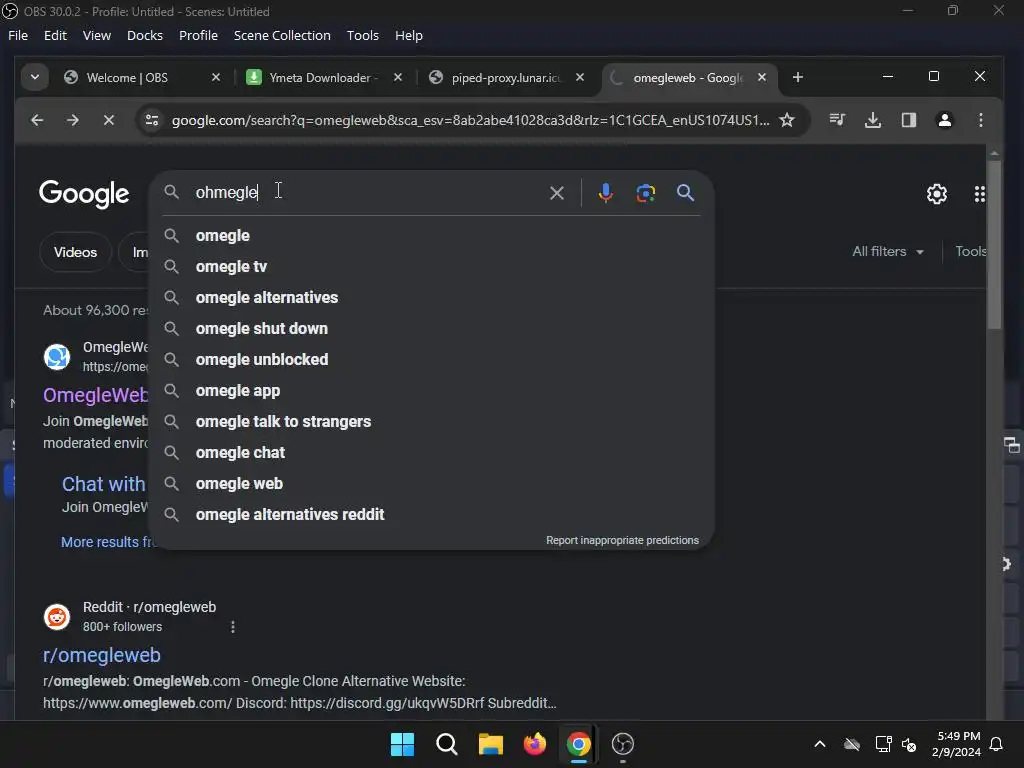The image size is (1024, 768).
Task: Select 'omegle alternatives reddit' suggestion
Action: coord(432,515)
